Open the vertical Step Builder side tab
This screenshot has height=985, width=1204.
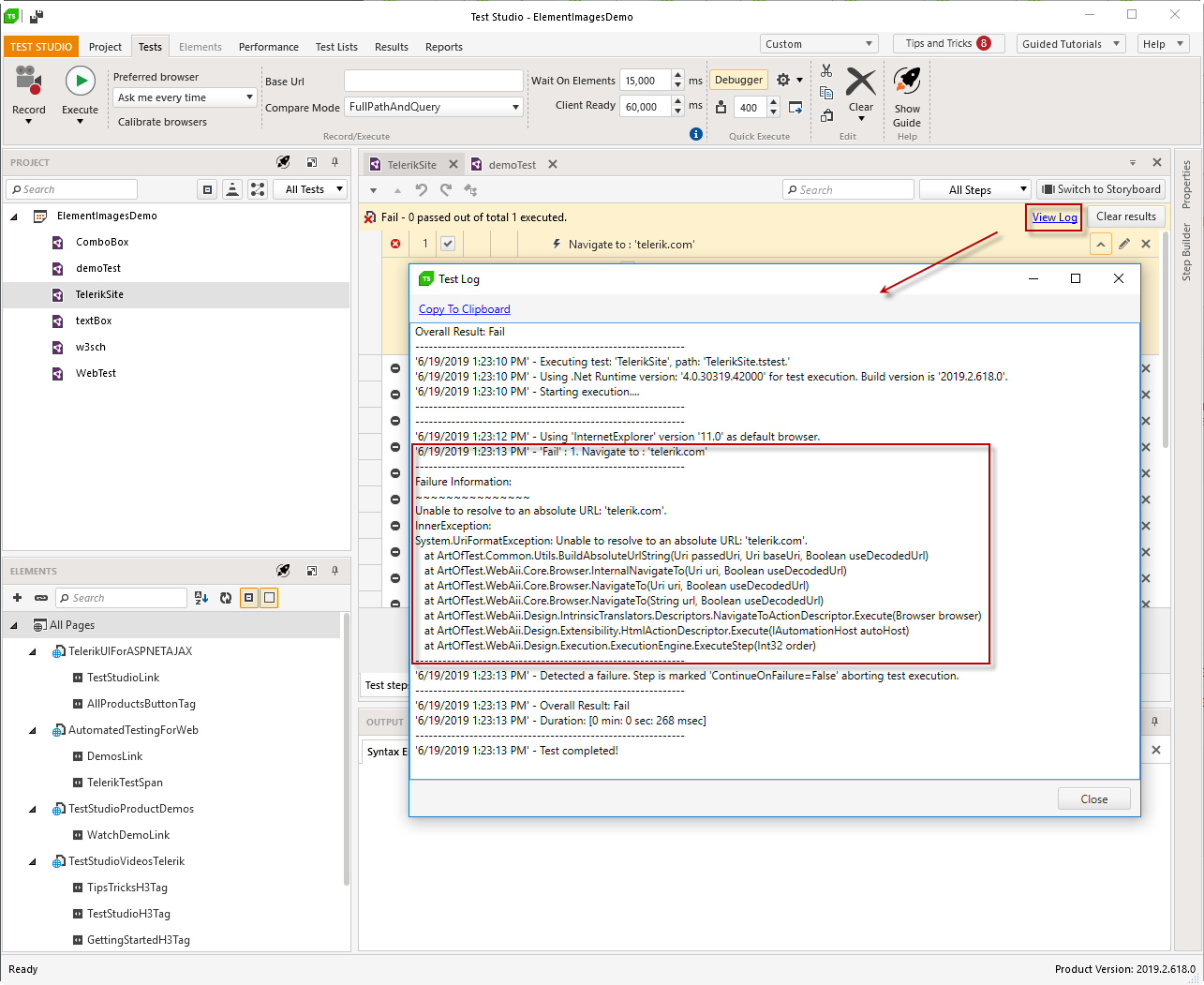coord(1186,252)
